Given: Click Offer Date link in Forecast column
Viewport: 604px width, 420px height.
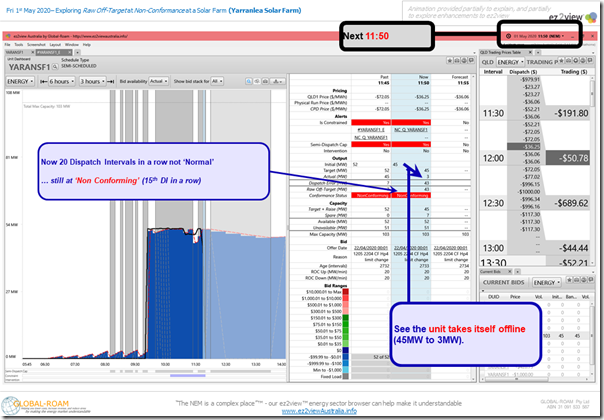Looking at the screenshot, I should click(x=451, y=248).
